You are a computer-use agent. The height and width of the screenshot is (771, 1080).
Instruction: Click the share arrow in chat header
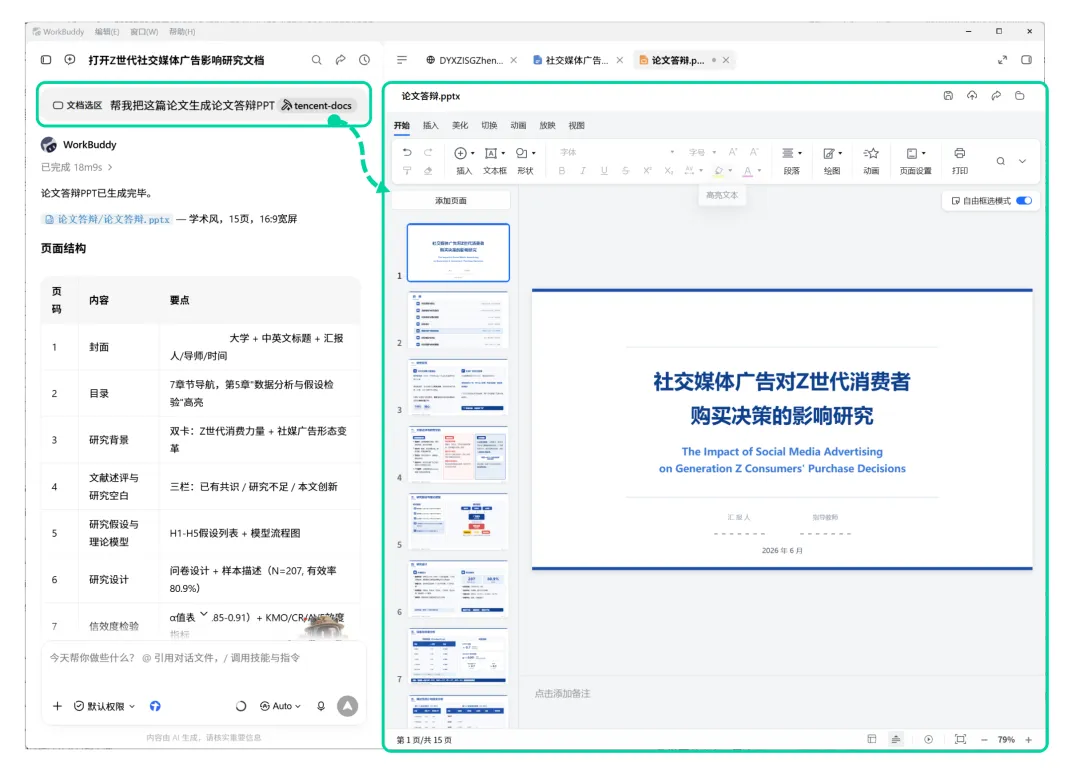tap(340, 60)
